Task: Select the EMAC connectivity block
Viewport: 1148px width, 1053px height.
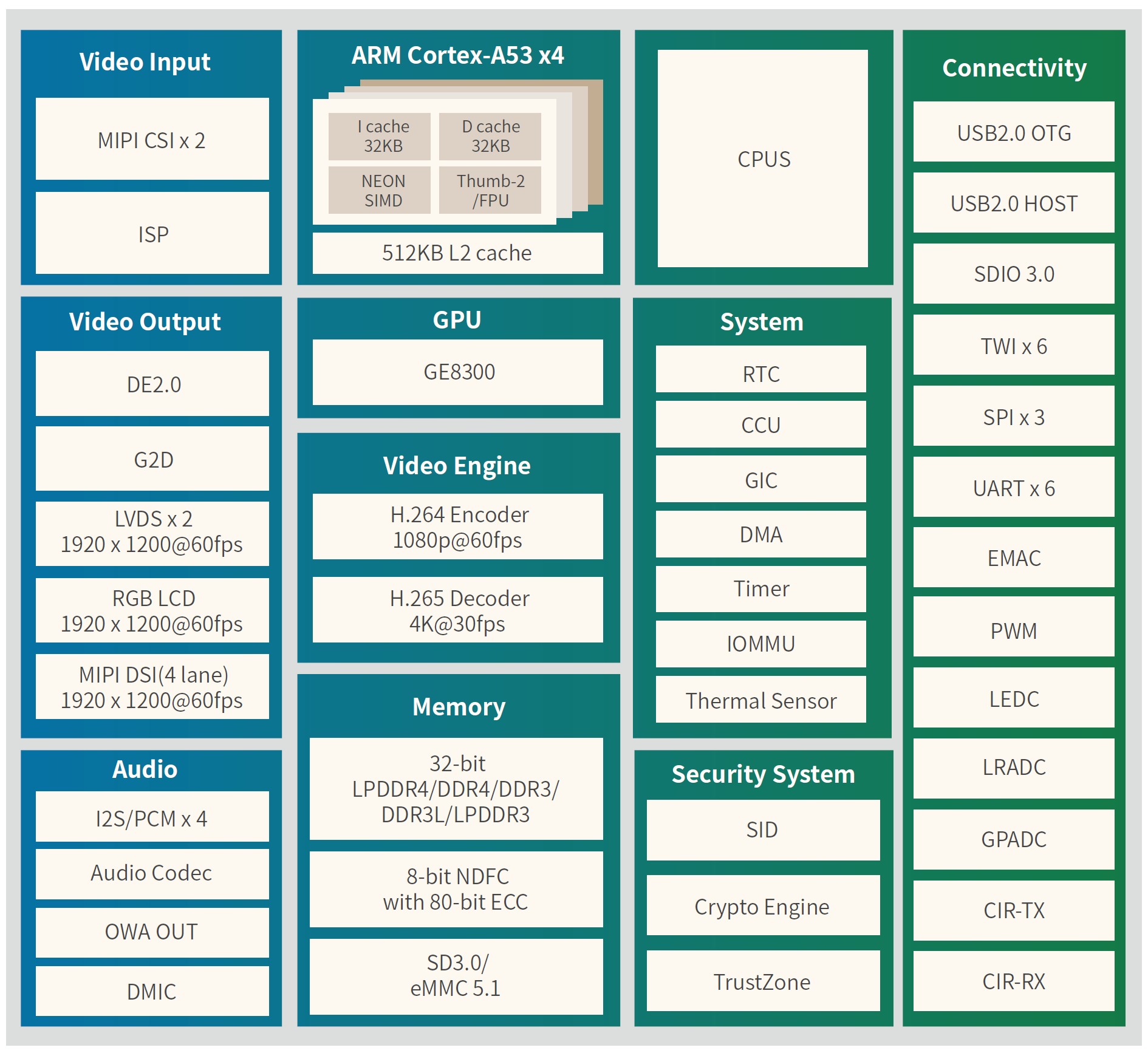Action: [1014, 557]
